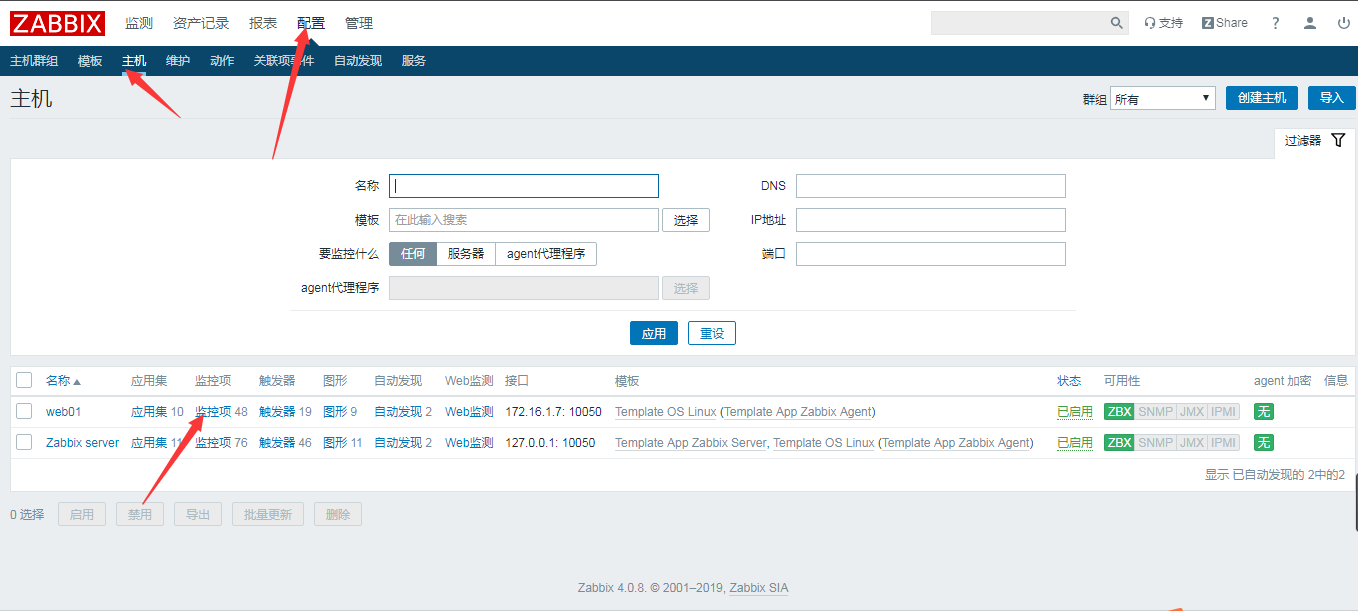Click the search magnifier icon
Viewport: 1358px width, 611px height.
[1117, 23]
